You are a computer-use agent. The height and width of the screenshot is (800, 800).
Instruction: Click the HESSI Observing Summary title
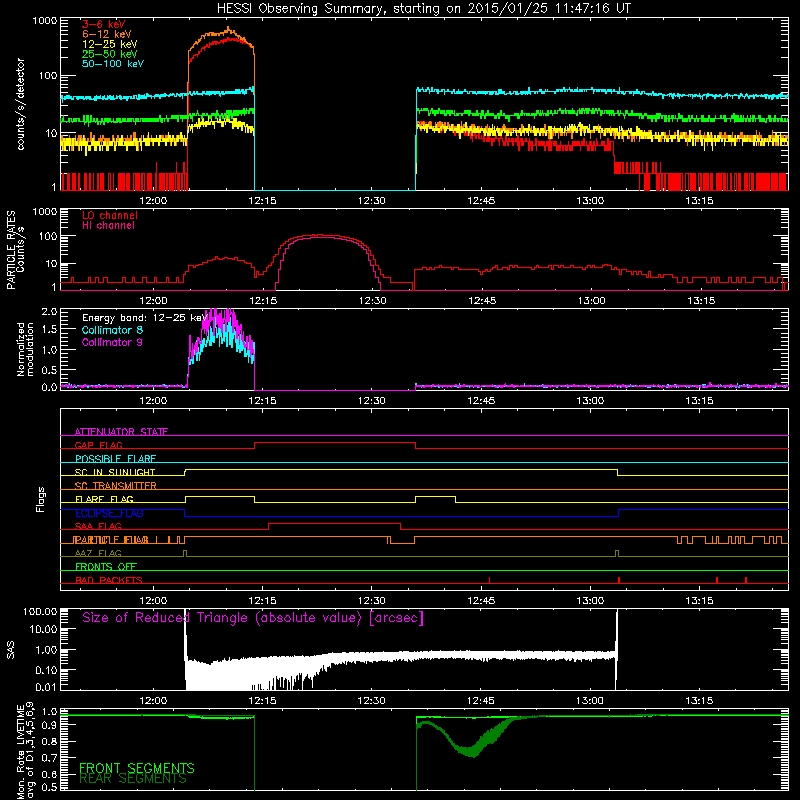(423, 8)
